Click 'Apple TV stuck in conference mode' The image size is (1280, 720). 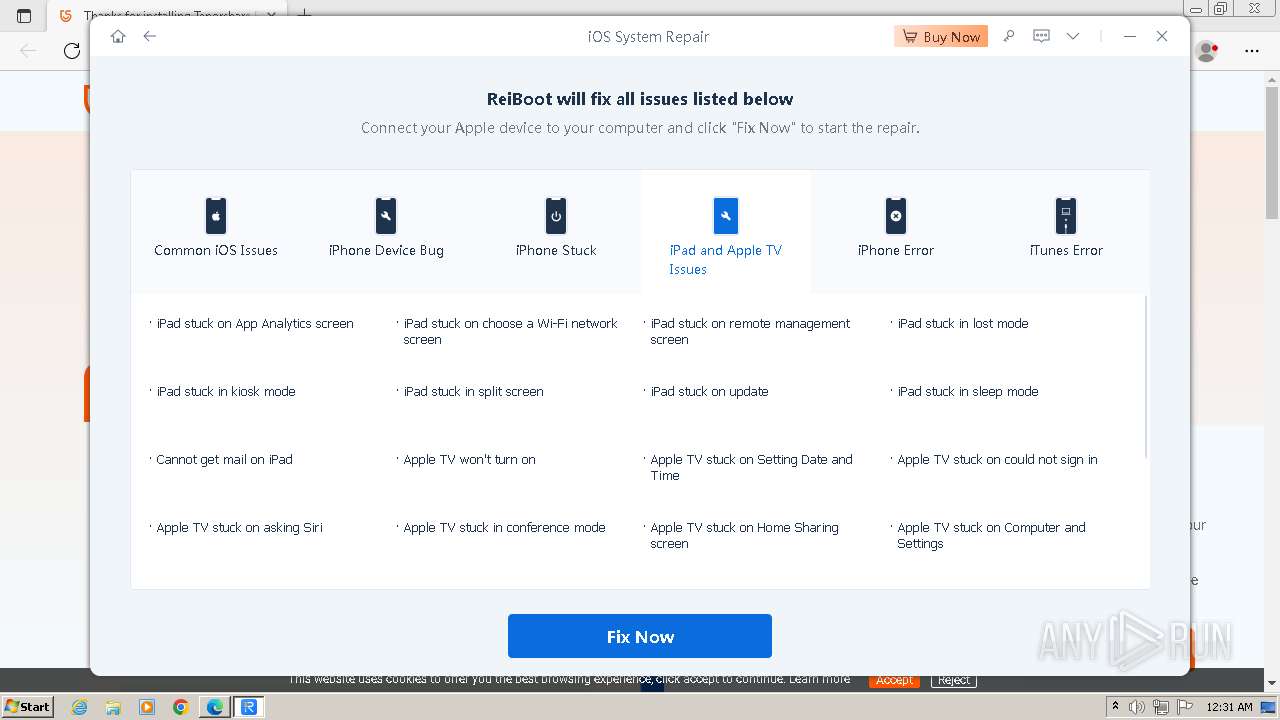coord(504,528)
